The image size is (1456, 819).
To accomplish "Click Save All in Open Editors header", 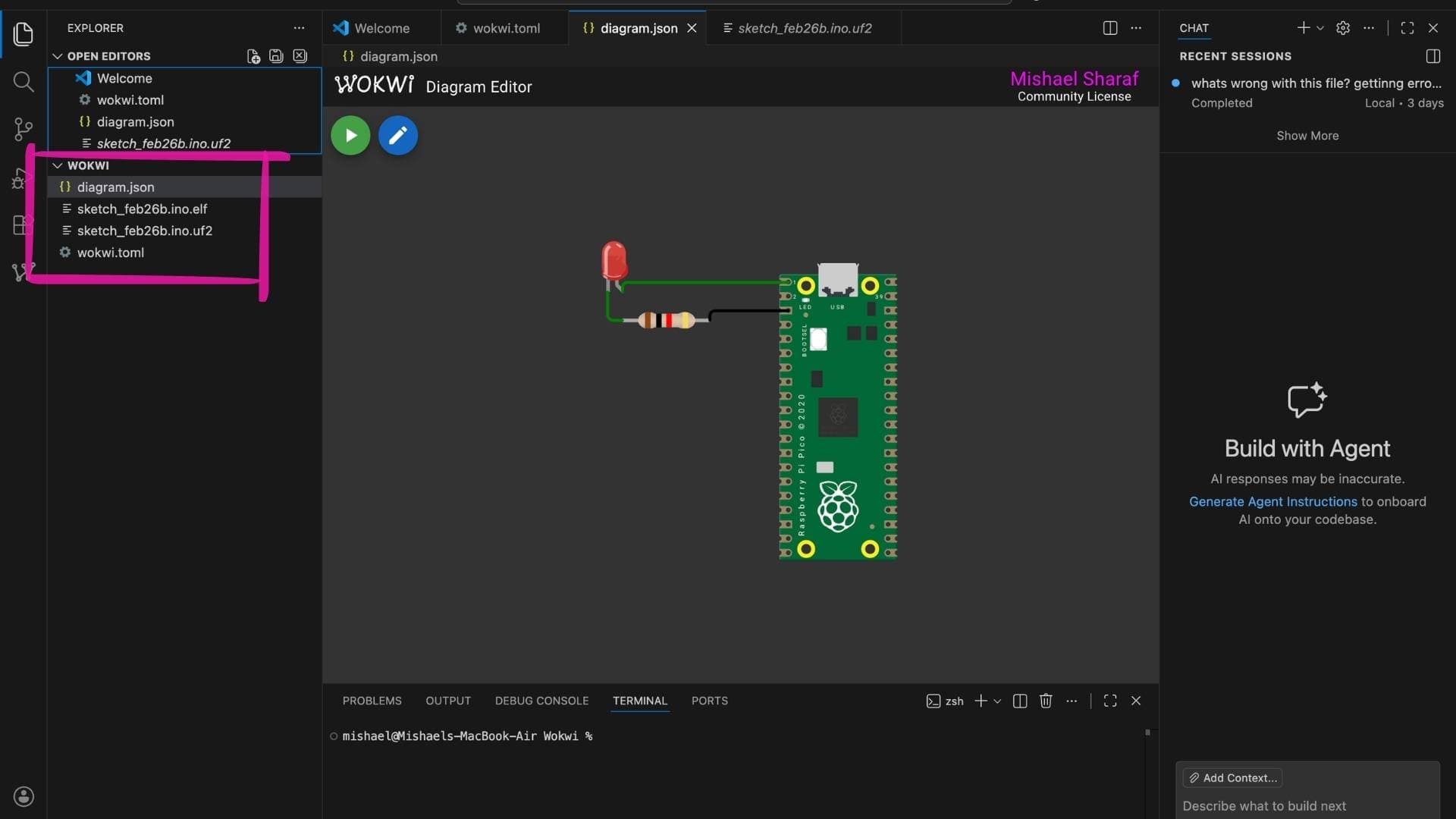I will pos(276,56).
